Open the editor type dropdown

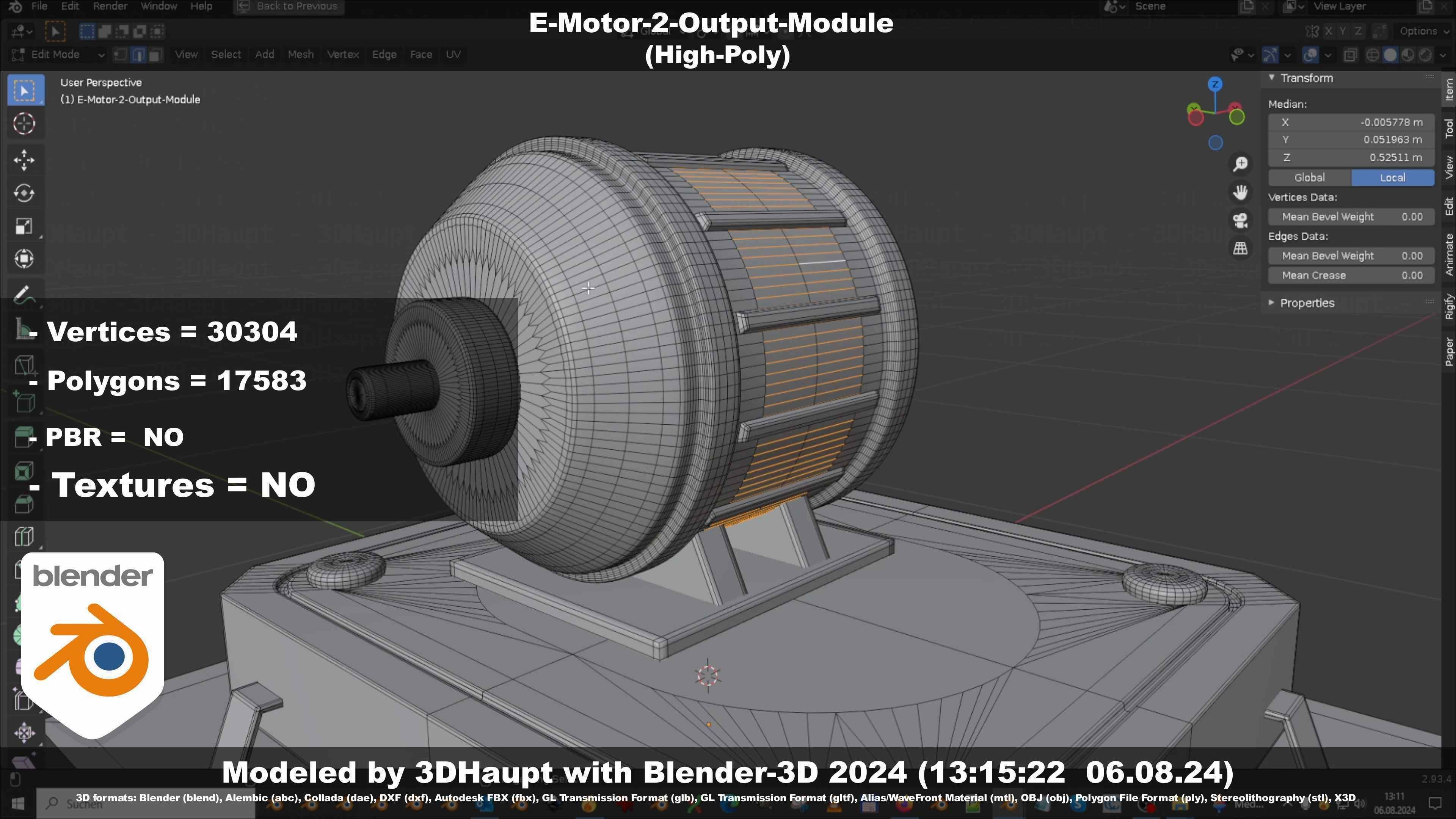pyautogui.click(x=21, y=31)
